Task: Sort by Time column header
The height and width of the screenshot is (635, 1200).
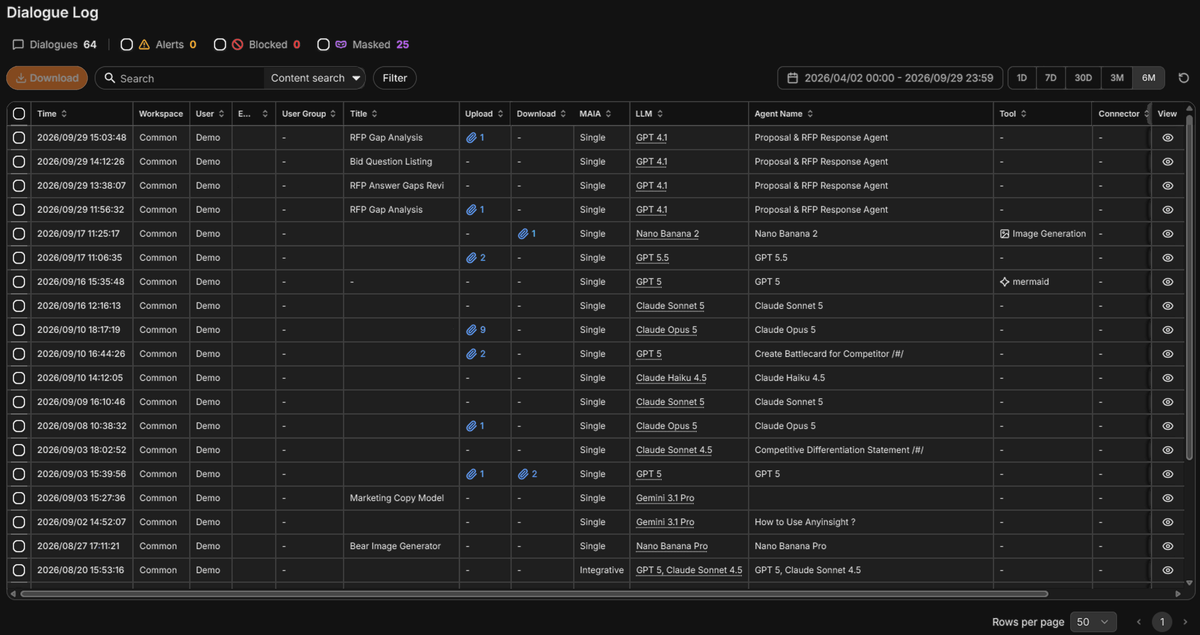Action: 52,114
